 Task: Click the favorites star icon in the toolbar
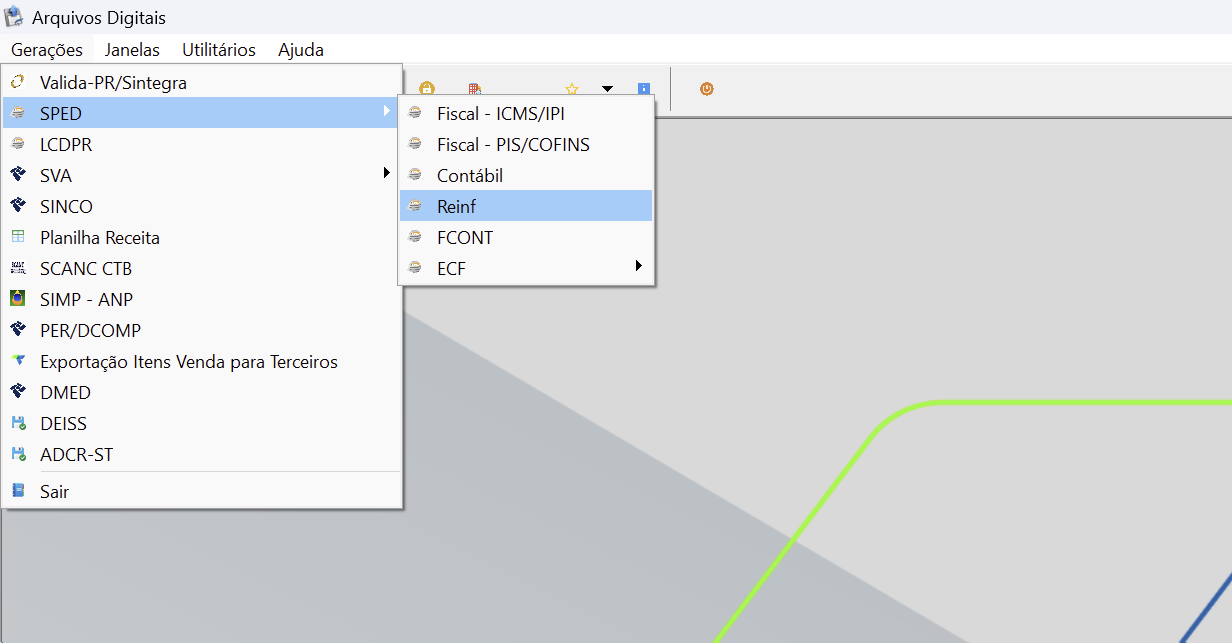572,89
